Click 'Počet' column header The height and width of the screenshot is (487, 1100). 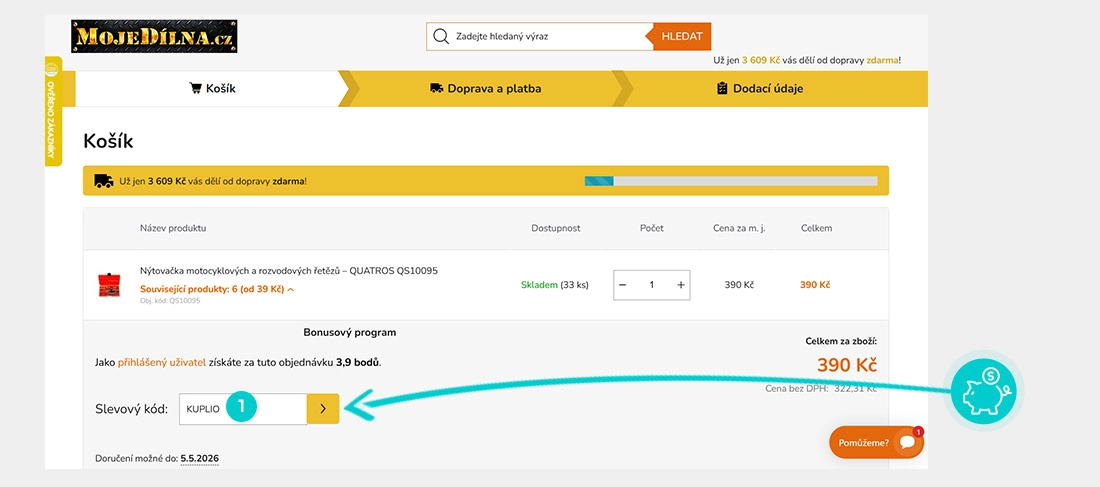point(652,228)
